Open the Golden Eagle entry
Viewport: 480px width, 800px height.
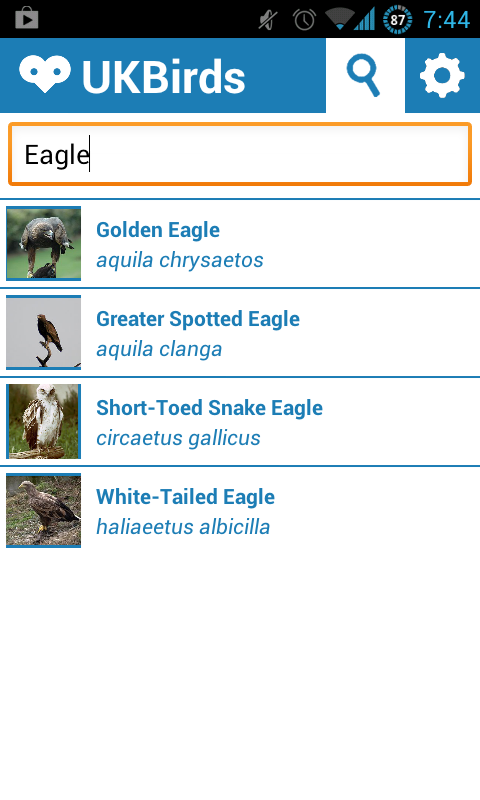240,243
